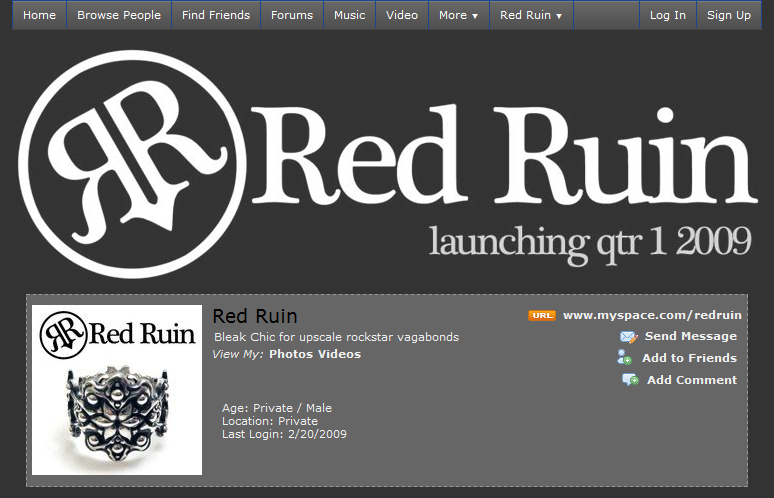774x498 pixels.
Task: Click the 'Age: Private / Male' text
Action: (277, 408)
